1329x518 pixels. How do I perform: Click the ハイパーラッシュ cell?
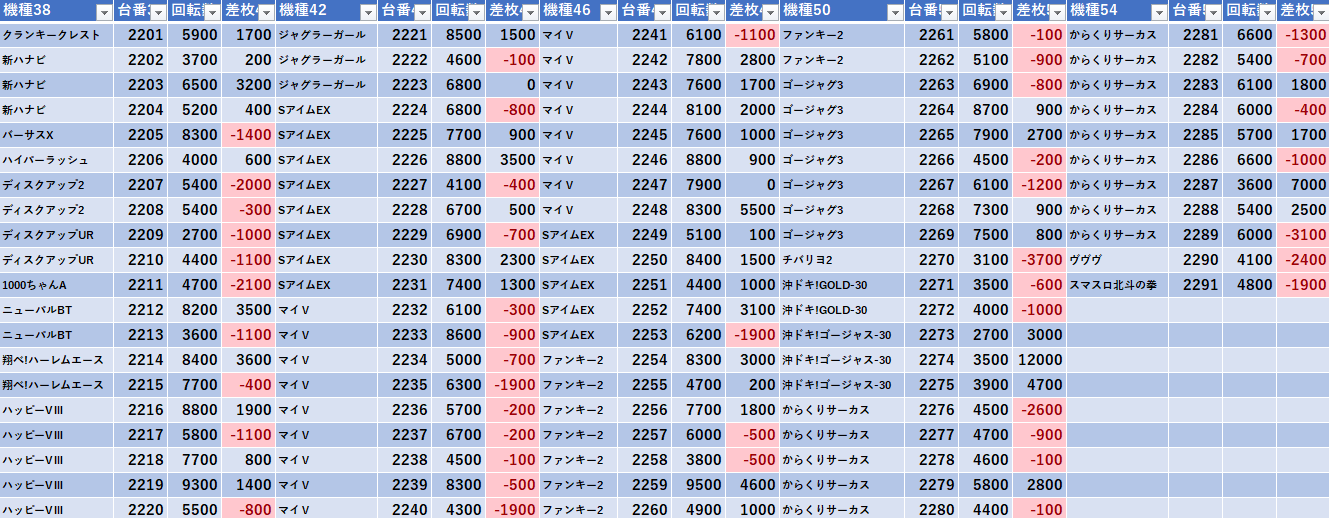pyautogui.click(x=57, y=160)
